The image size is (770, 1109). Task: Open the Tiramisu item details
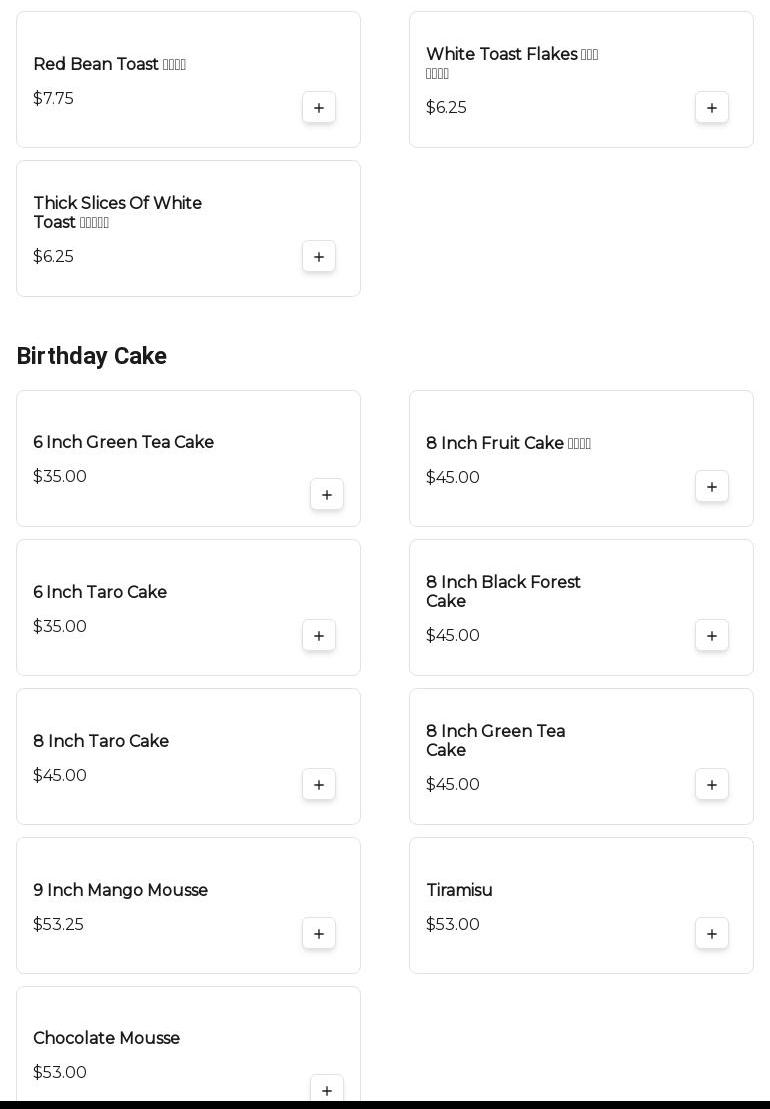459,890
